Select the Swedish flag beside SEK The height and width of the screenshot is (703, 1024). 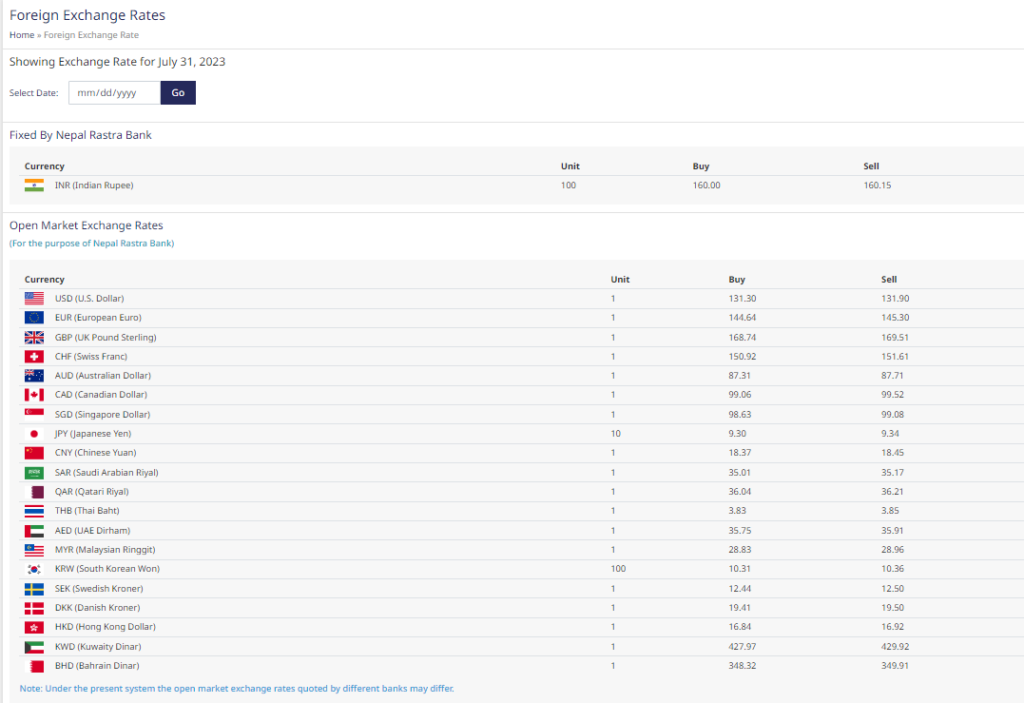coord(34,588)
